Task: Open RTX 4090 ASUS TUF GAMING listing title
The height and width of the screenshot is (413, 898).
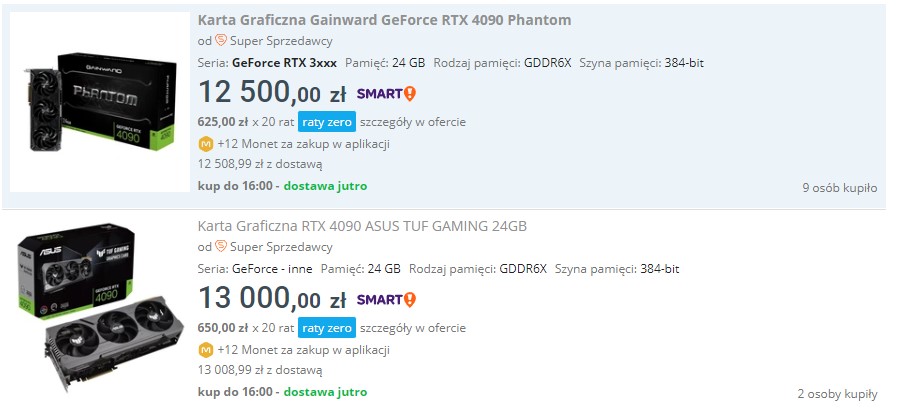Action: pos(362,226)
